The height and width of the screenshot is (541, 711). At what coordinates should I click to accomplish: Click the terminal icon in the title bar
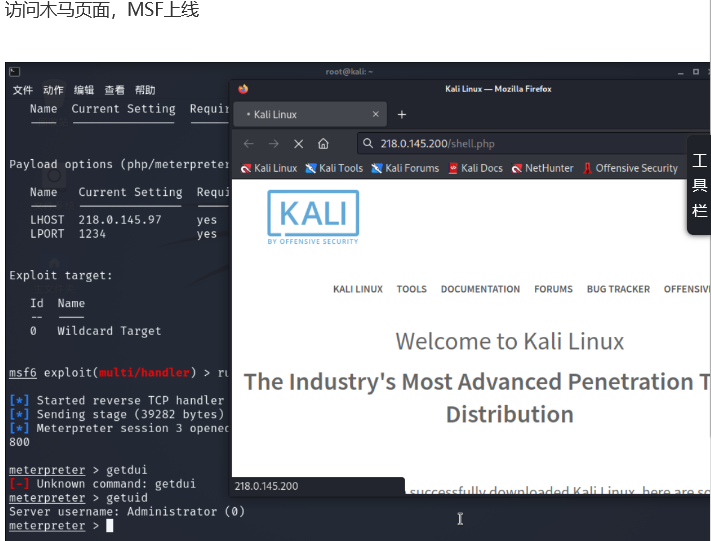coord(15,72)
